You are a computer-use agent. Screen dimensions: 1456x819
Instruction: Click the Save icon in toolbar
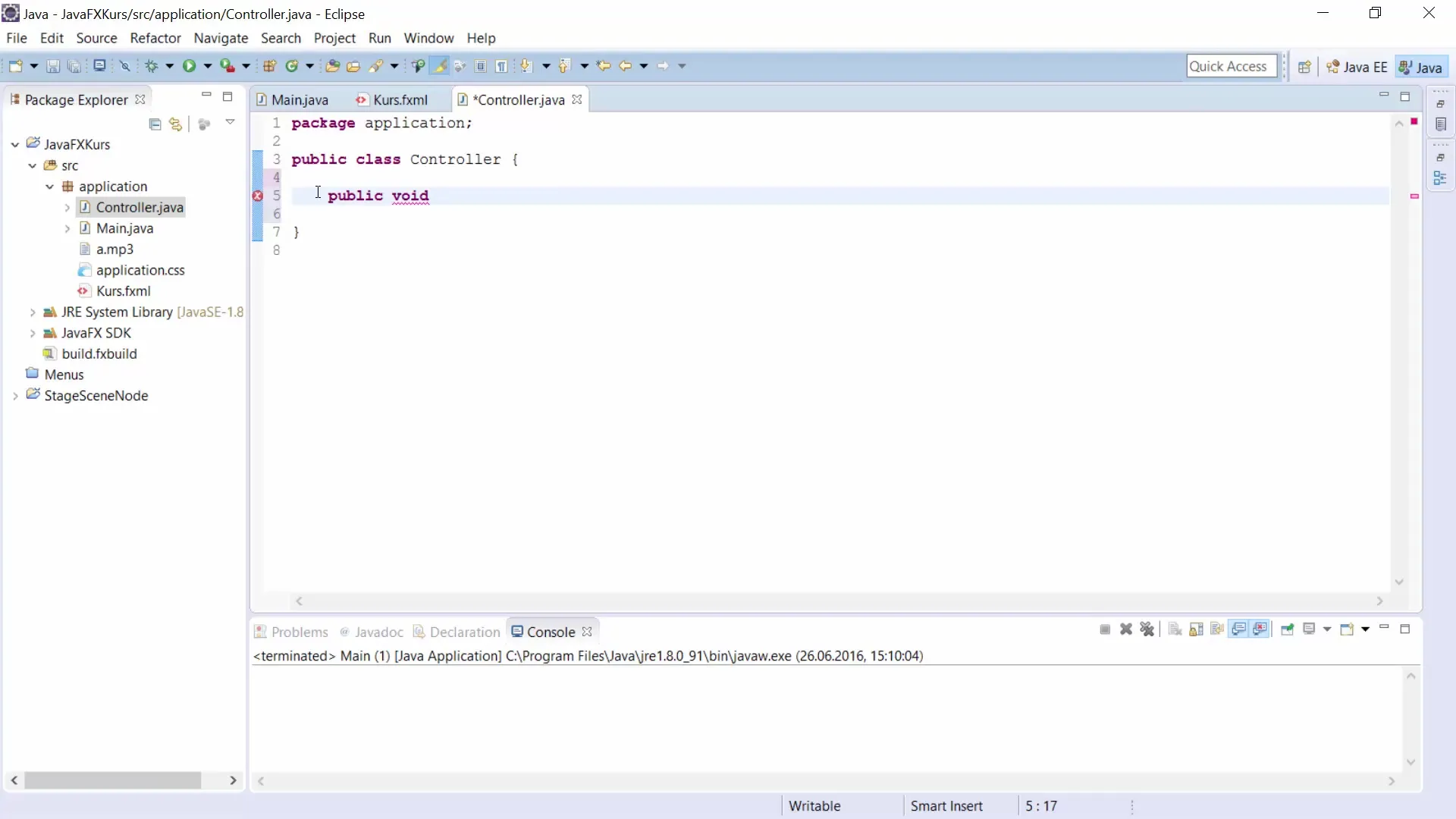click(53, 66)
